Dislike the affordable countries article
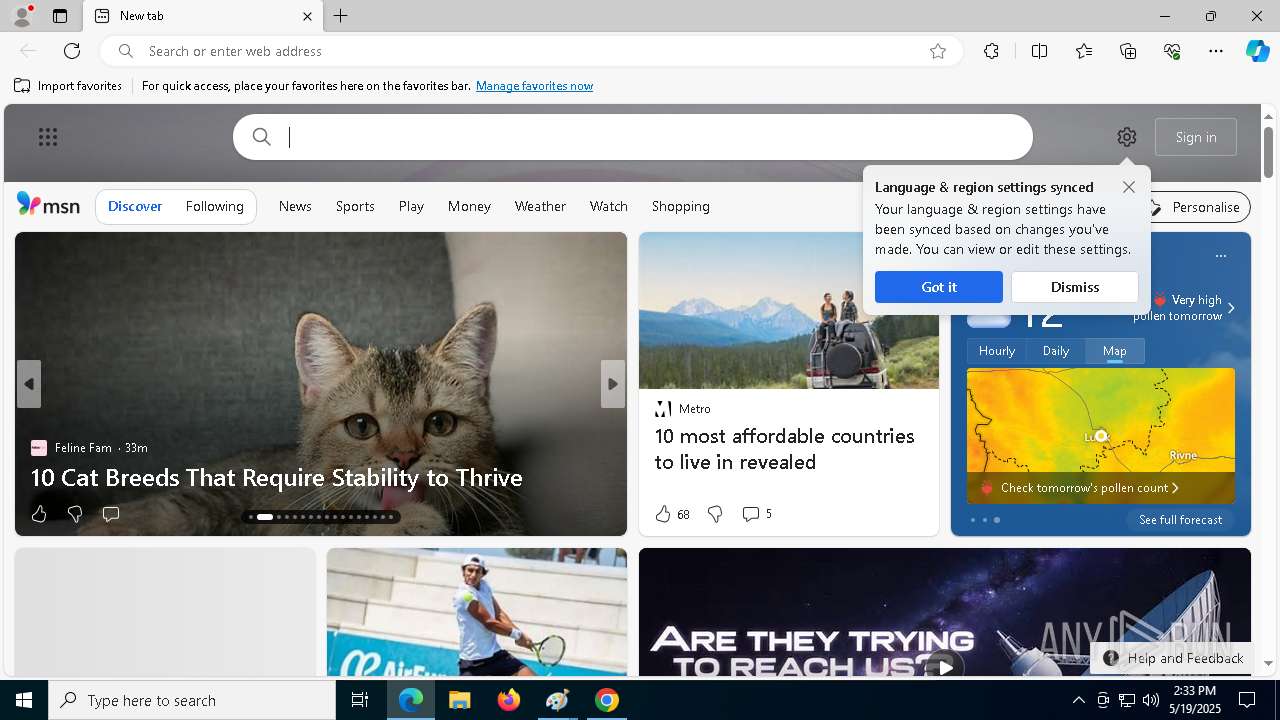1280x720 pixels. point(715,514)
